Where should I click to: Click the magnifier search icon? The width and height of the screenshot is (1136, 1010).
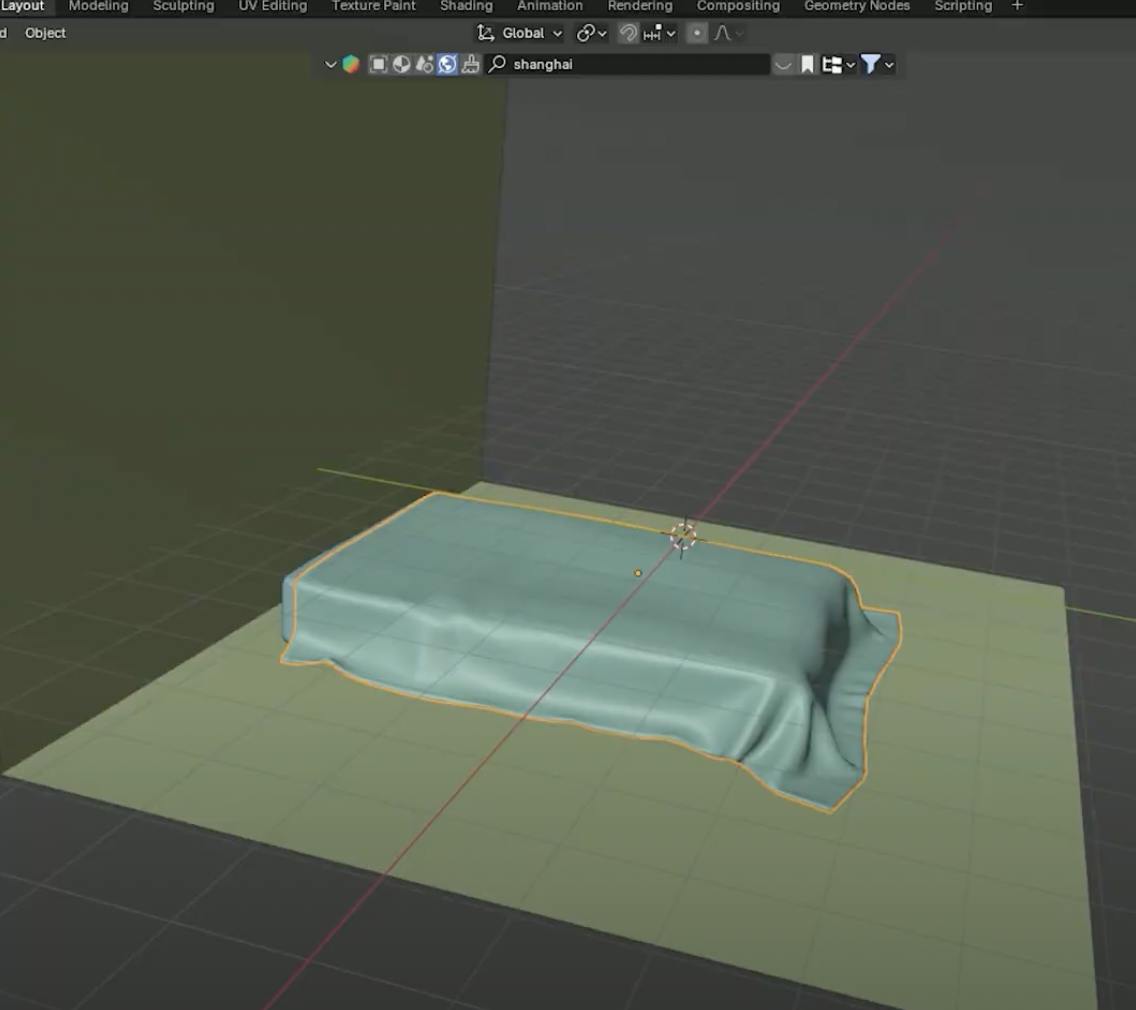[x=497, y=64]
